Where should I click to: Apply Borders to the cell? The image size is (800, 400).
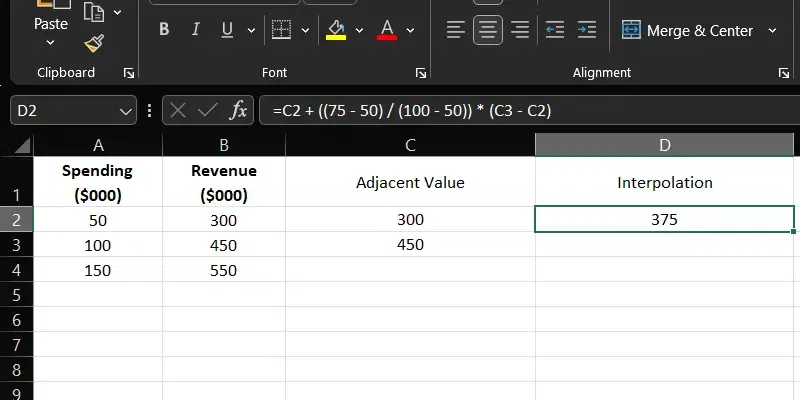click(x=282, y=30)
